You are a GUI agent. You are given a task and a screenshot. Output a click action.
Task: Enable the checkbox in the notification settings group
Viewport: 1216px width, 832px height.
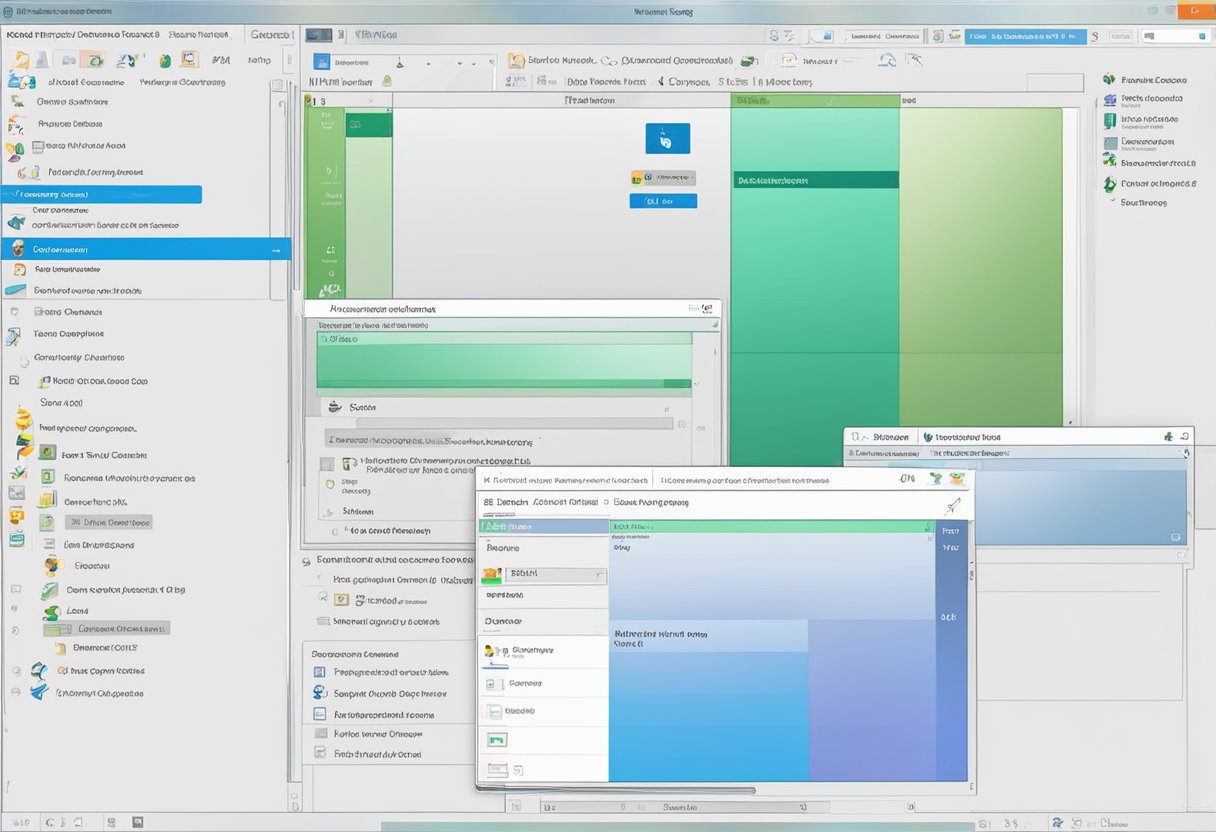(x=325, y=462)
